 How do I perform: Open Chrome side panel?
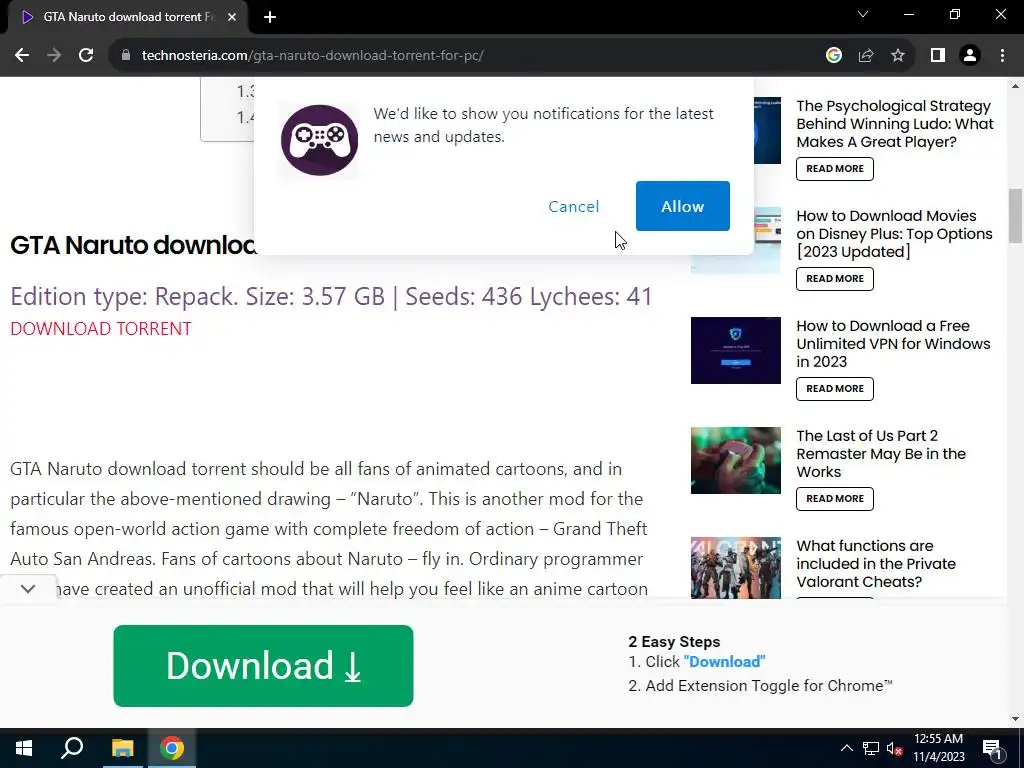click(x=938, y=56)
